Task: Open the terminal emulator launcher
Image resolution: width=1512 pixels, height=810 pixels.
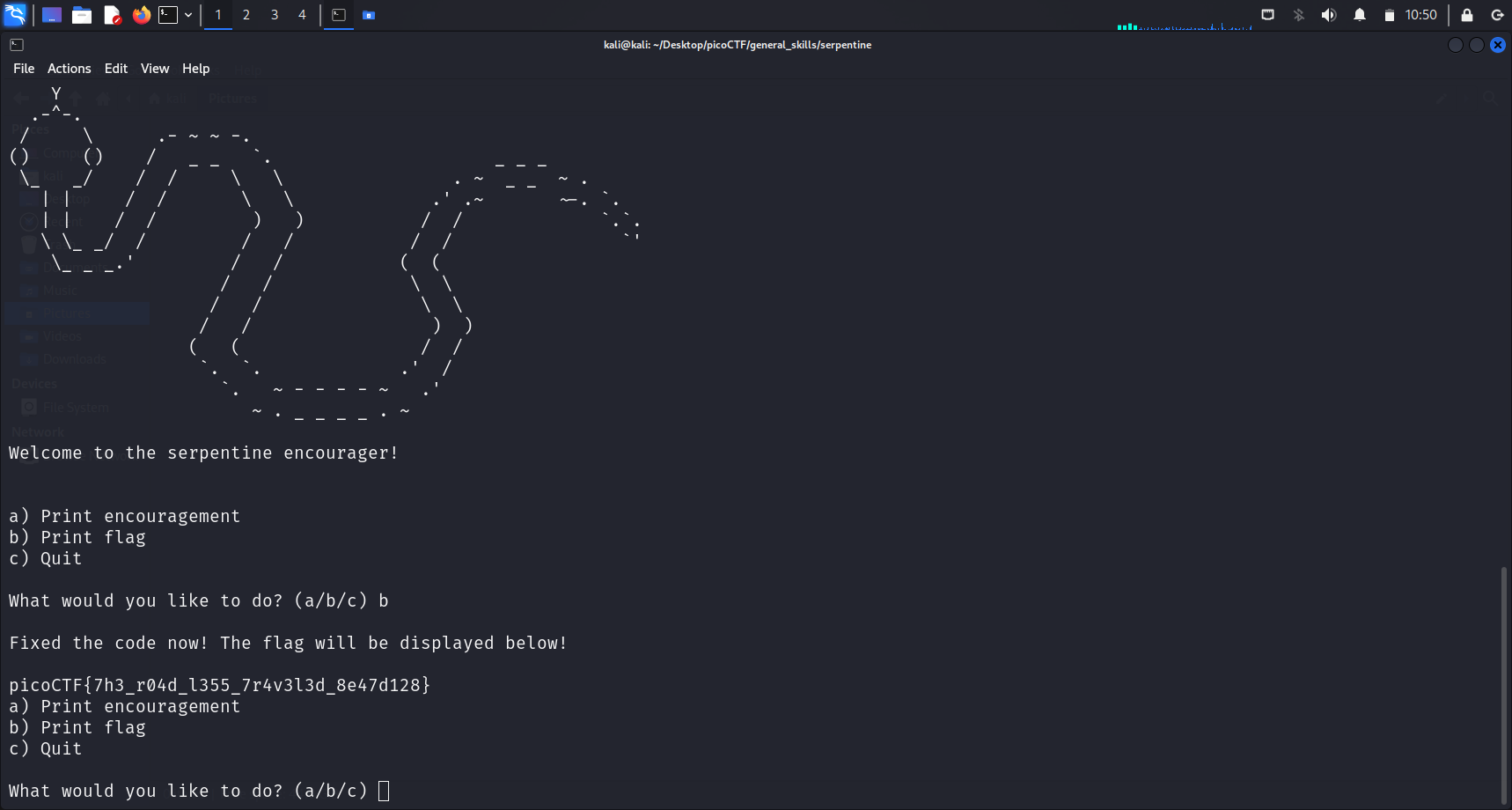Action: (168, 15)
